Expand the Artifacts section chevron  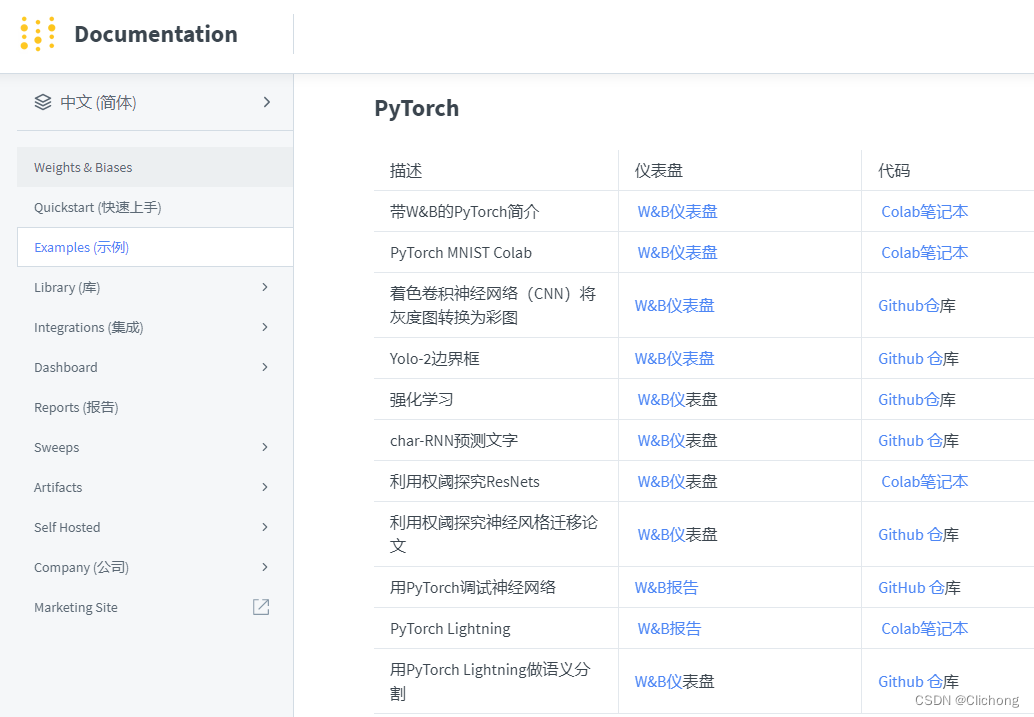coord(265,487)
